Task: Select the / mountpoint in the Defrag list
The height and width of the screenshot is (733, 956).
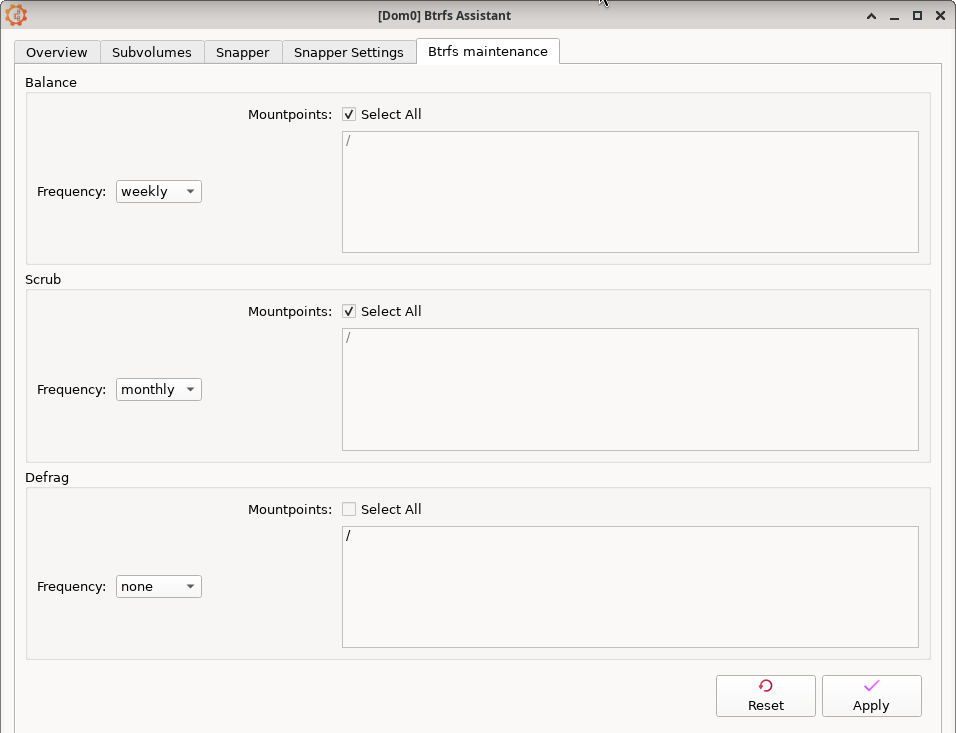Action: click(x=349, y=536)
